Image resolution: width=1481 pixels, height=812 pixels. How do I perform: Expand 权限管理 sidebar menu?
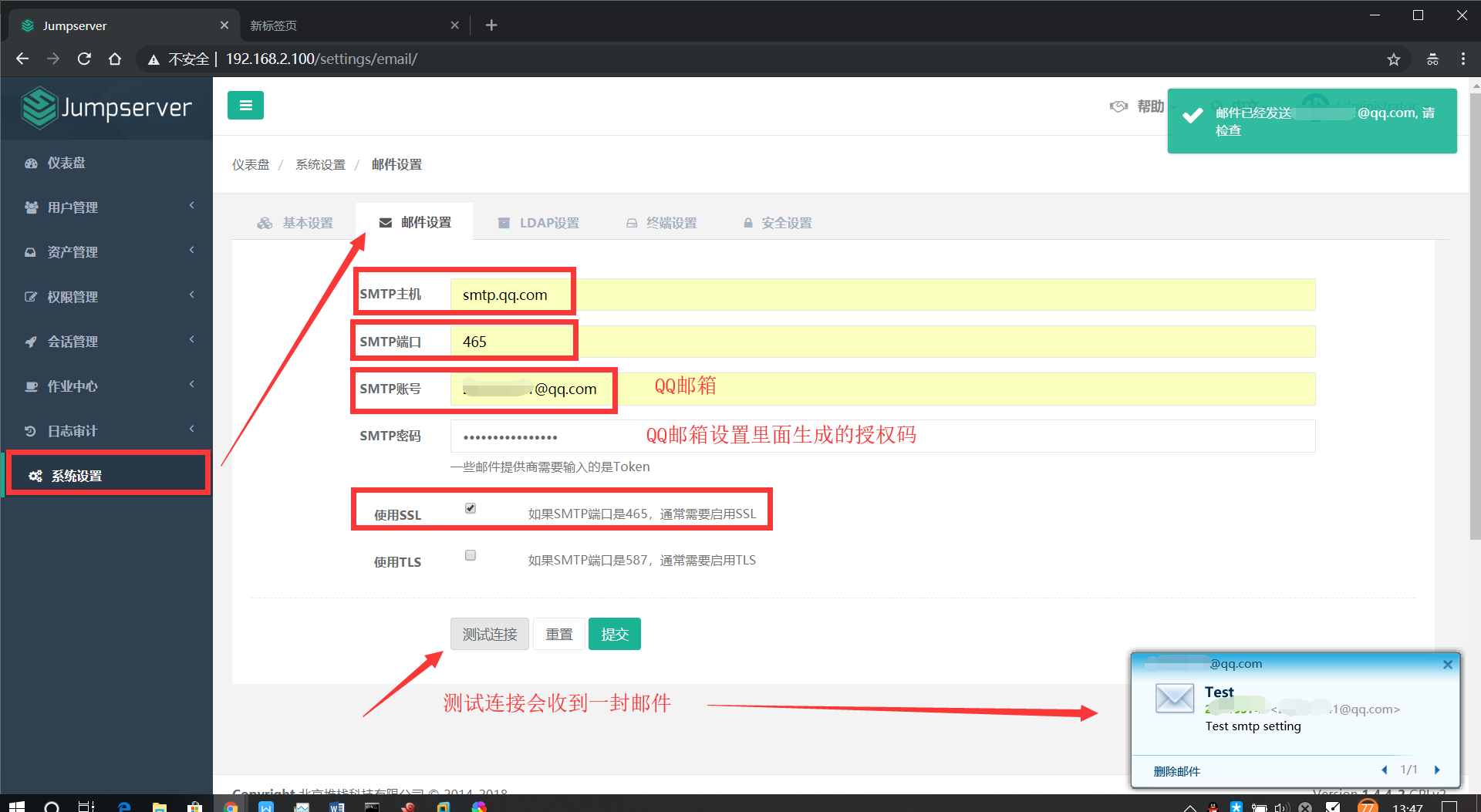coord(106,297)
